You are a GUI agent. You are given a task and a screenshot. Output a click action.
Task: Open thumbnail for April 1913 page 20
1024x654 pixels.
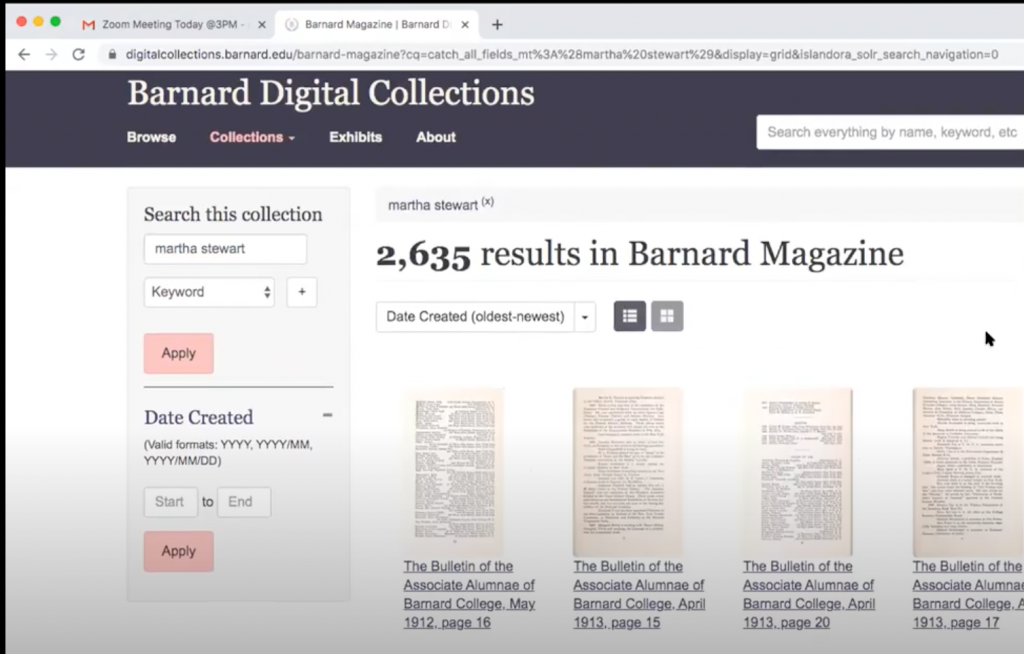(799, 472)
